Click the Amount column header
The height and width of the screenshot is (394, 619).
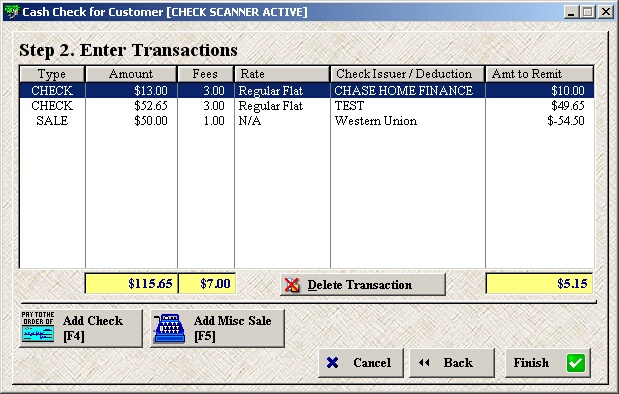131,74
